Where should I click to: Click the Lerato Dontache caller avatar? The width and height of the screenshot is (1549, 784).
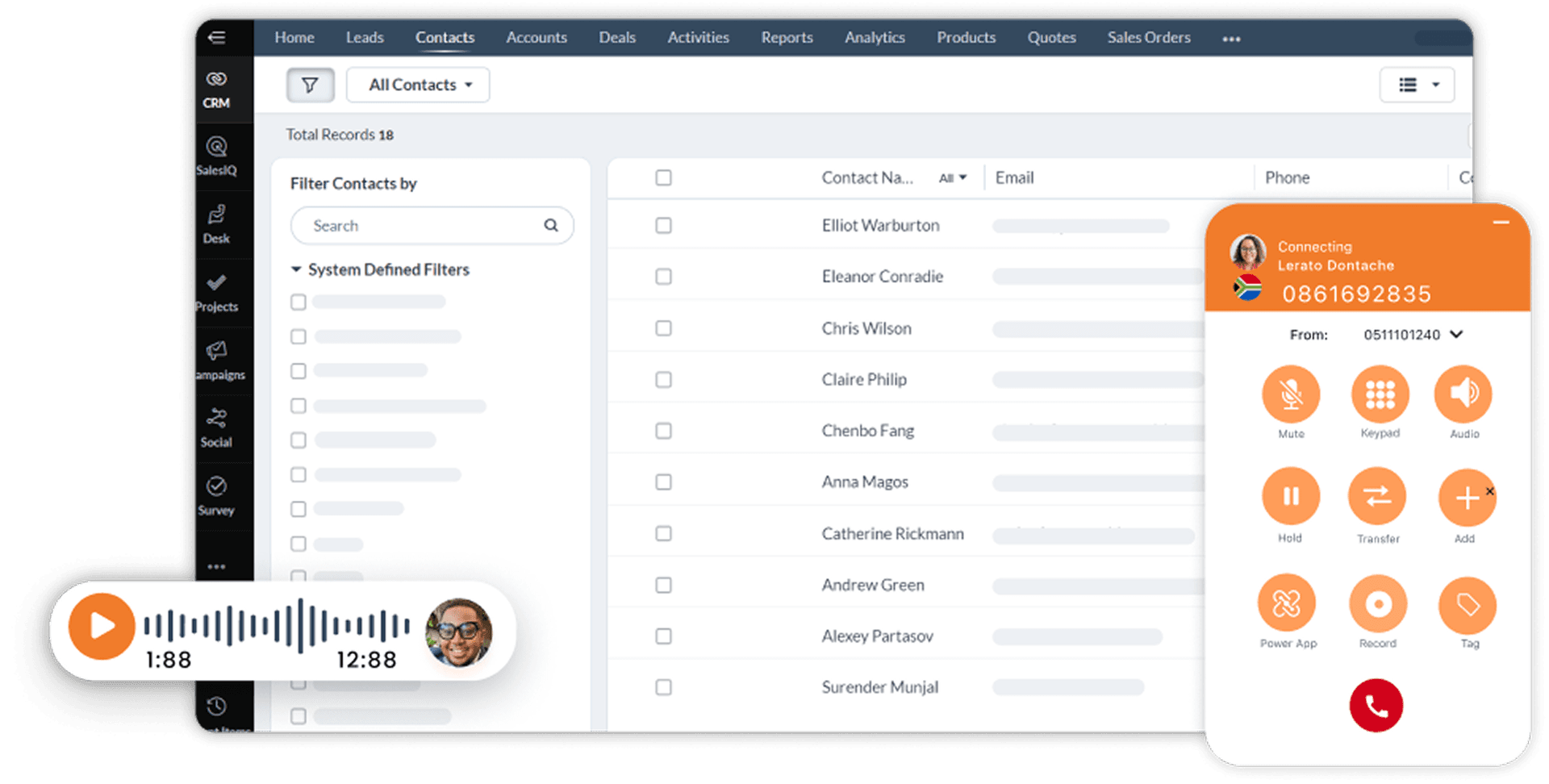pyautogui.click(x=1248, y=252)
